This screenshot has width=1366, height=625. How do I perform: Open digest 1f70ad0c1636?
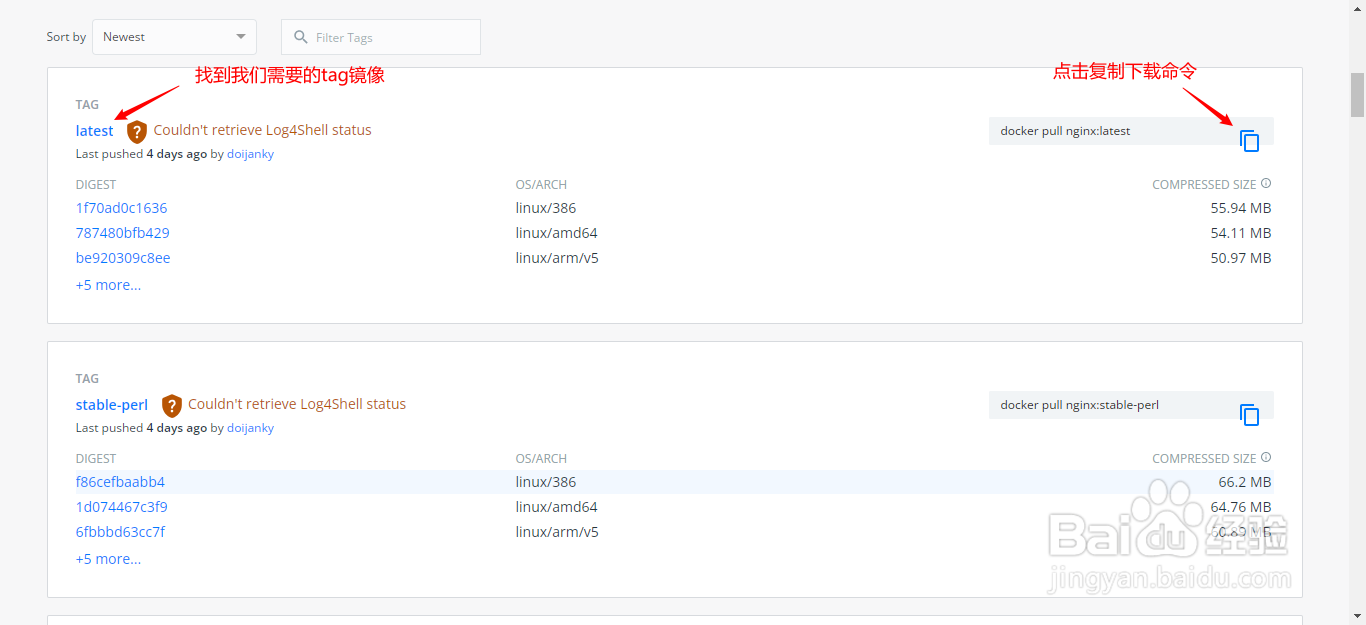(122, 208)
